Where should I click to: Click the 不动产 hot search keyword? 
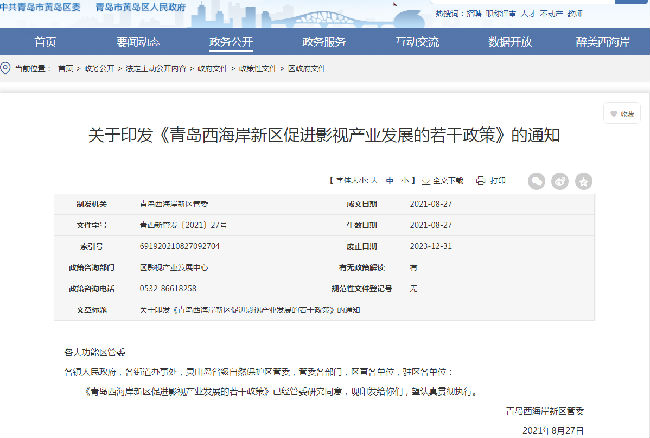[x=551, y=13]
